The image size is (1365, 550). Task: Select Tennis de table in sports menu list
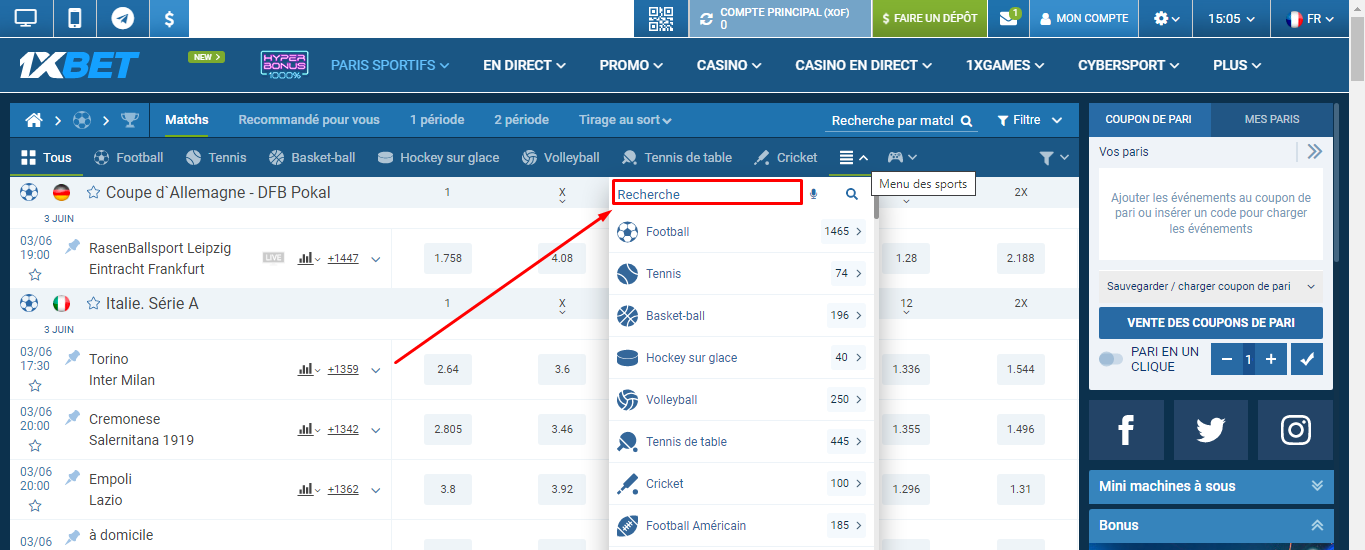click(x=741, y=441)
